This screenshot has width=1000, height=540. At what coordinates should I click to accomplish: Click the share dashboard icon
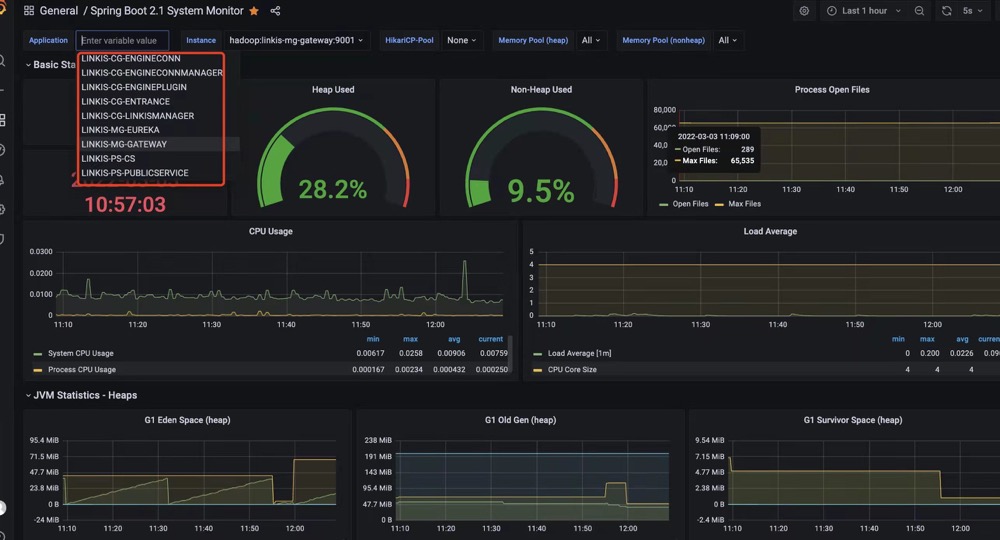275,11
